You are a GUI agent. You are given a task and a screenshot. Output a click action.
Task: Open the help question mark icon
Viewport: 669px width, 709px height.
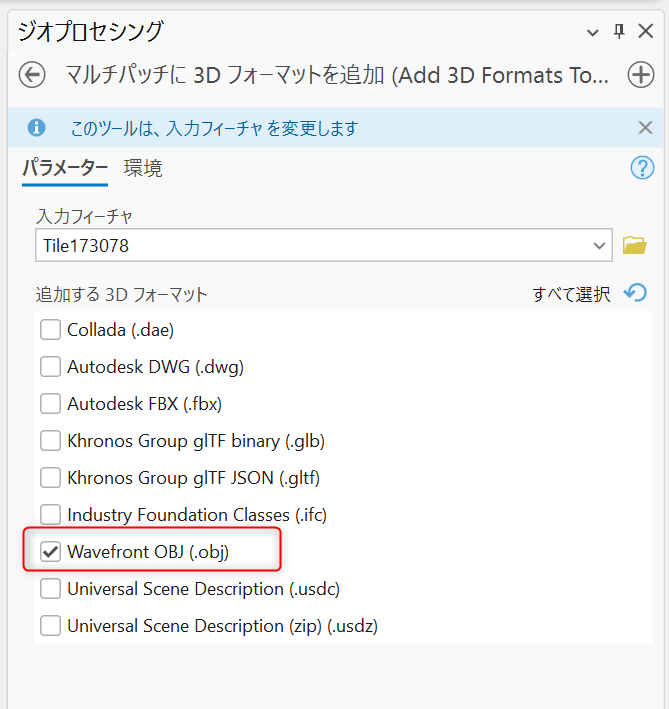tap(641, 168)
